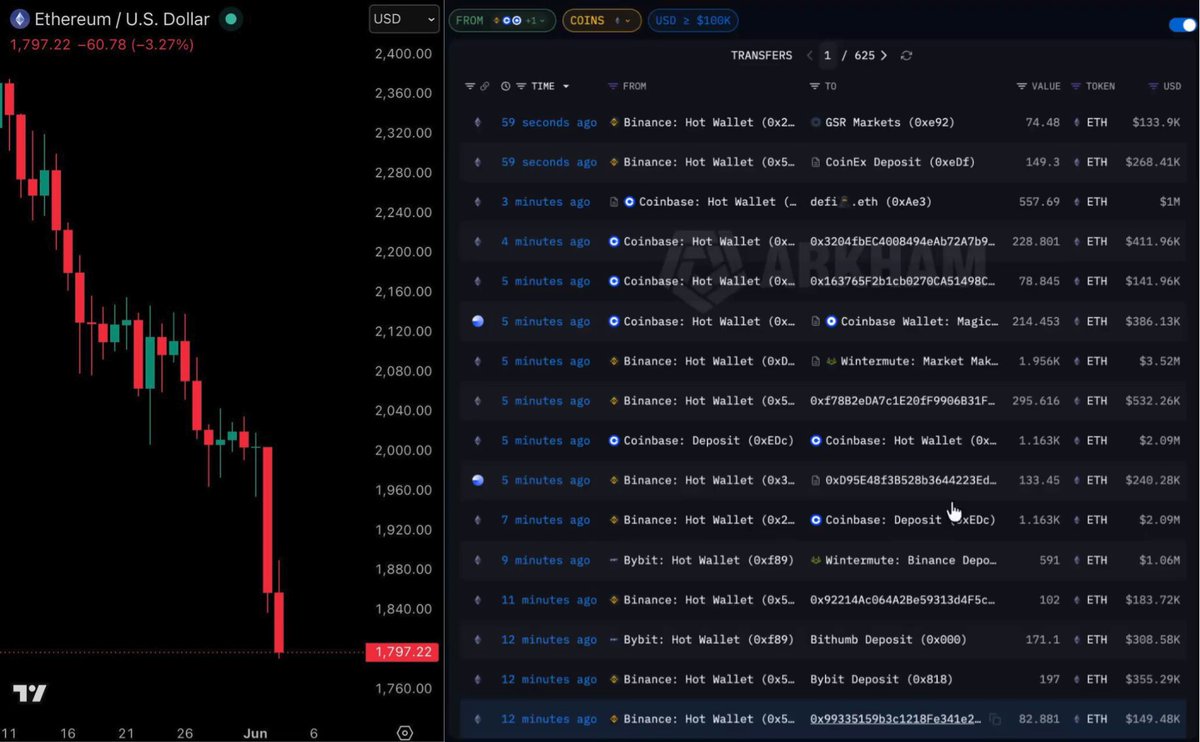Go to previous transfers page arrow
Screen dimensions: 1200x742
coord(809,56)
